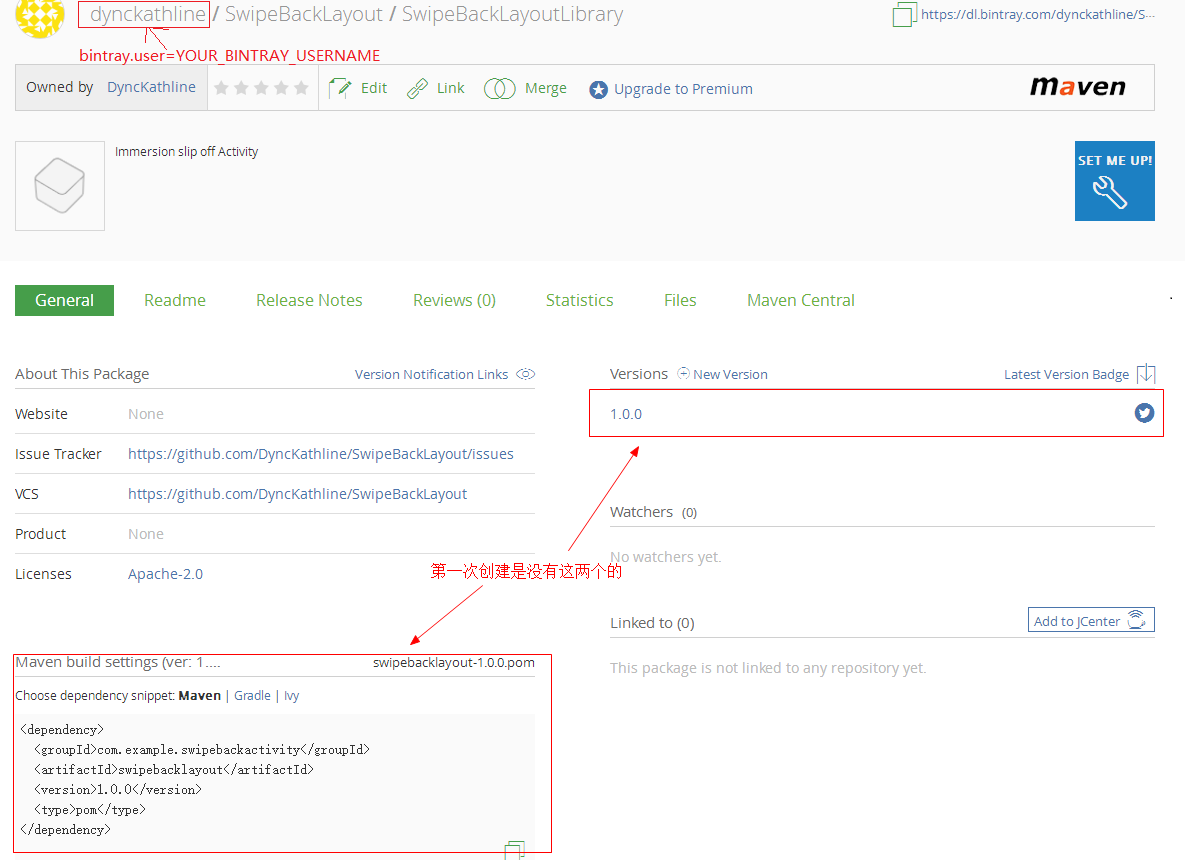Image resolution: width=1185 pixels, height=860 pixels.
Task: Click the Merge circles icon
Action: tap(500, 88)
